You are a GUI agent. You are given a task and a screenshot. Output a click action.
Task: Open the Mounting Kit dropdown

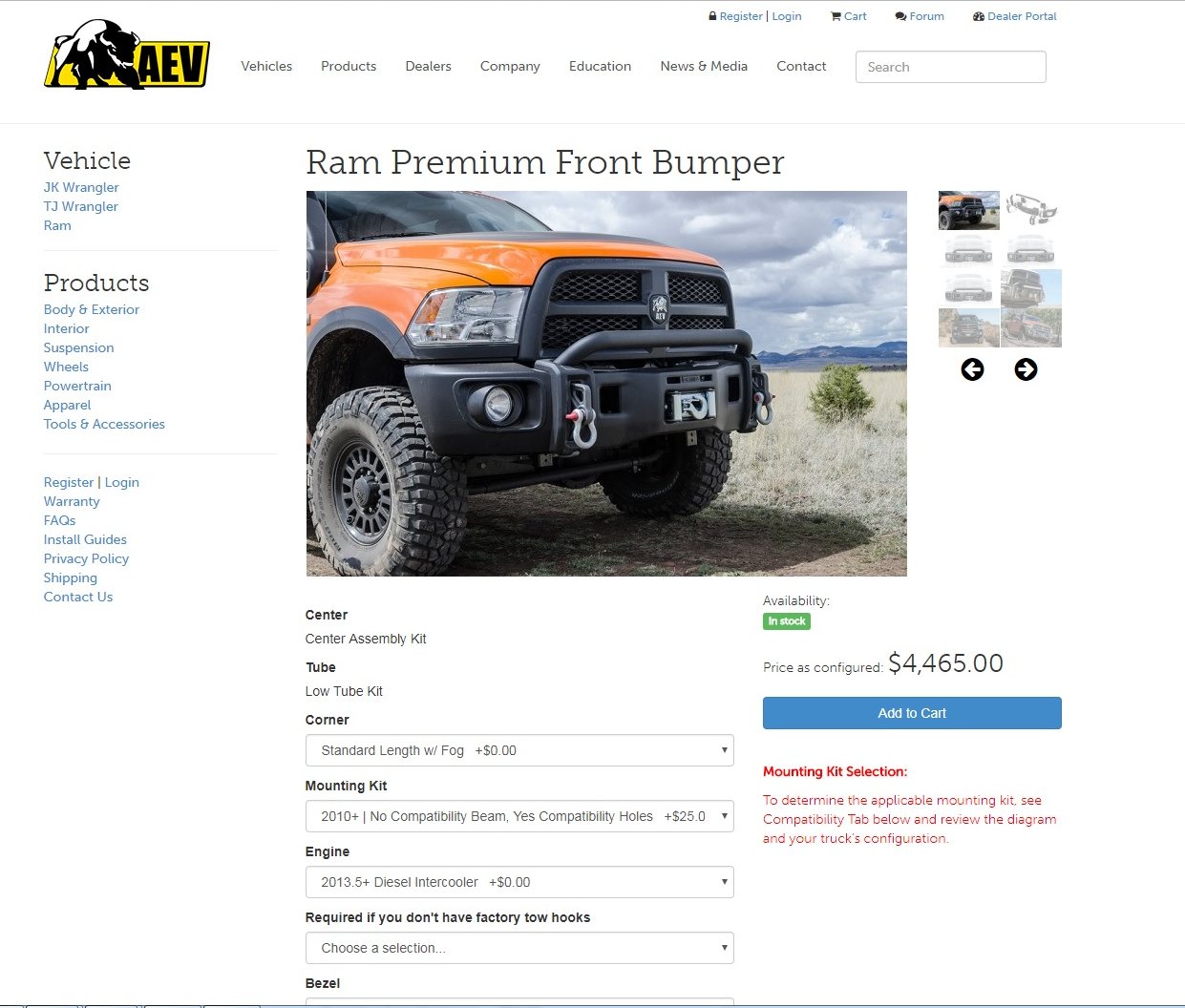pyautogui.click(x=519, y=816)
